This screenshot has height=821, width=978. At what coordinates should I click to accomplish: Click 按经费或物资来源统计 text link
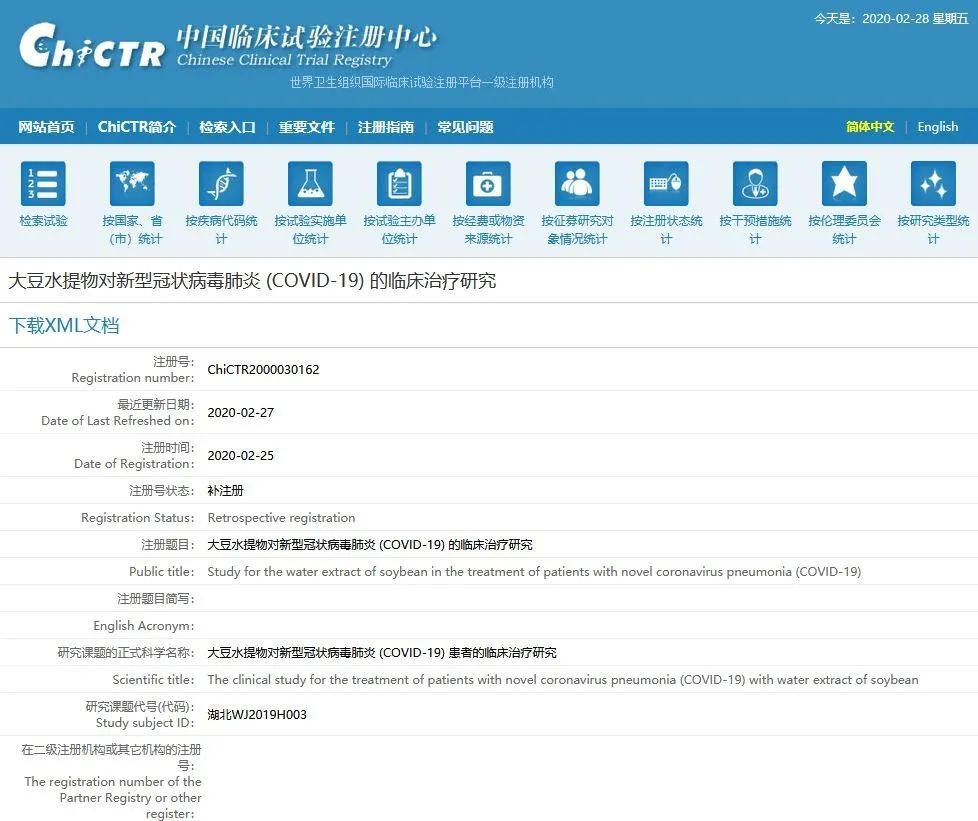point(488,230)
